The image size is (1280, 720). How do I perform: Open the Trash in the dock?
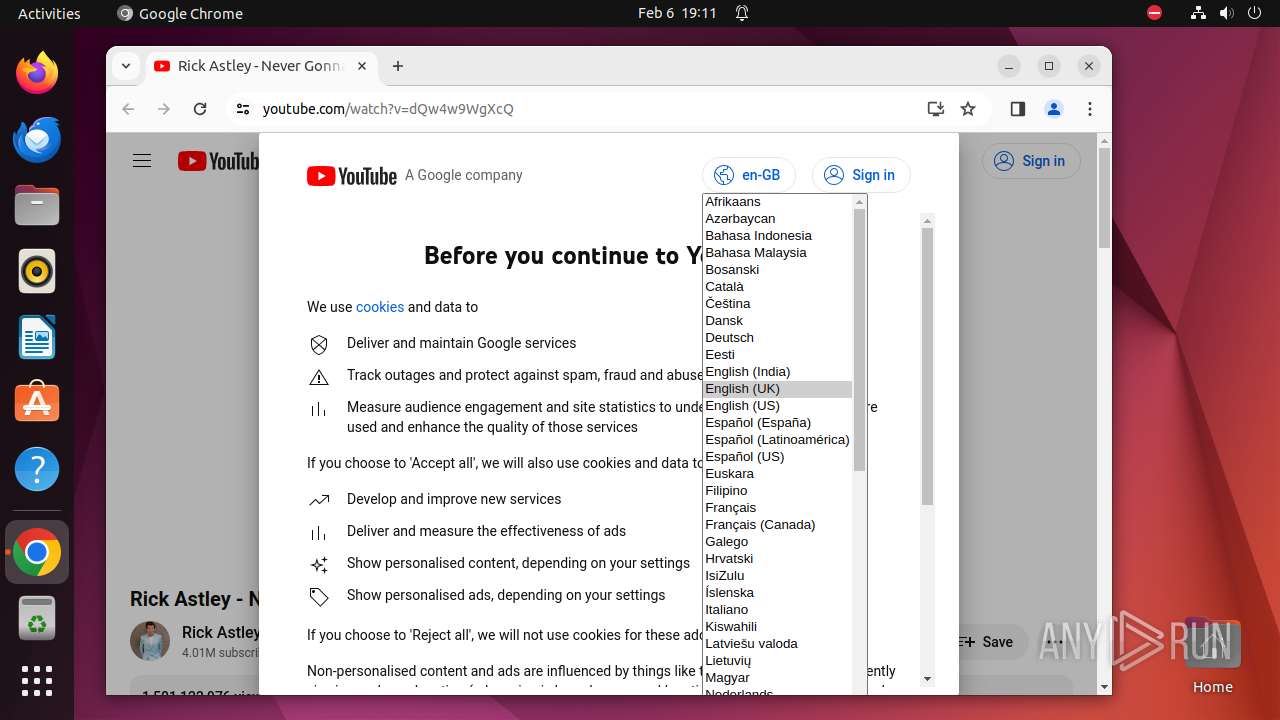tap(37, 619)
